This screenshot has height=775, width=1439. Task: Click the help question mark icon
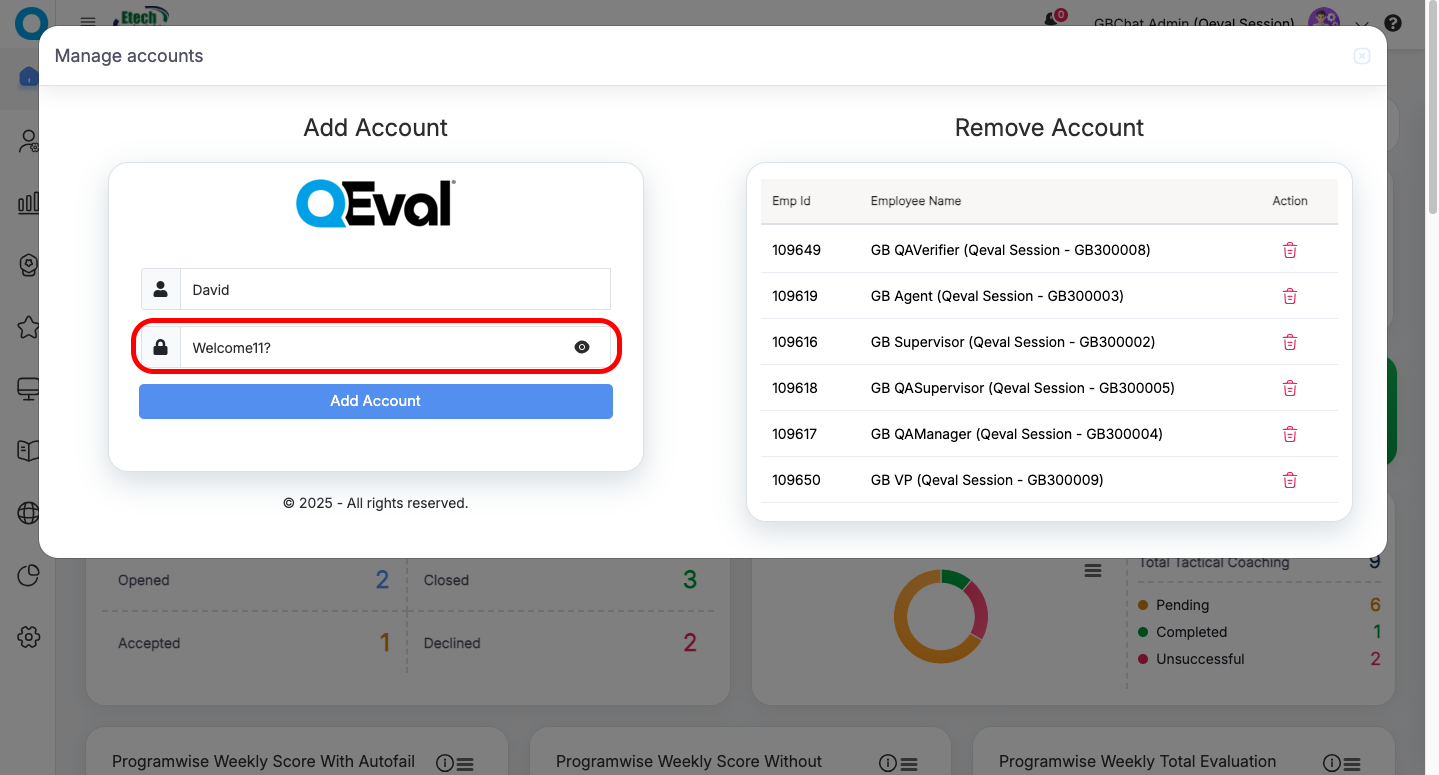point(1392,23)
